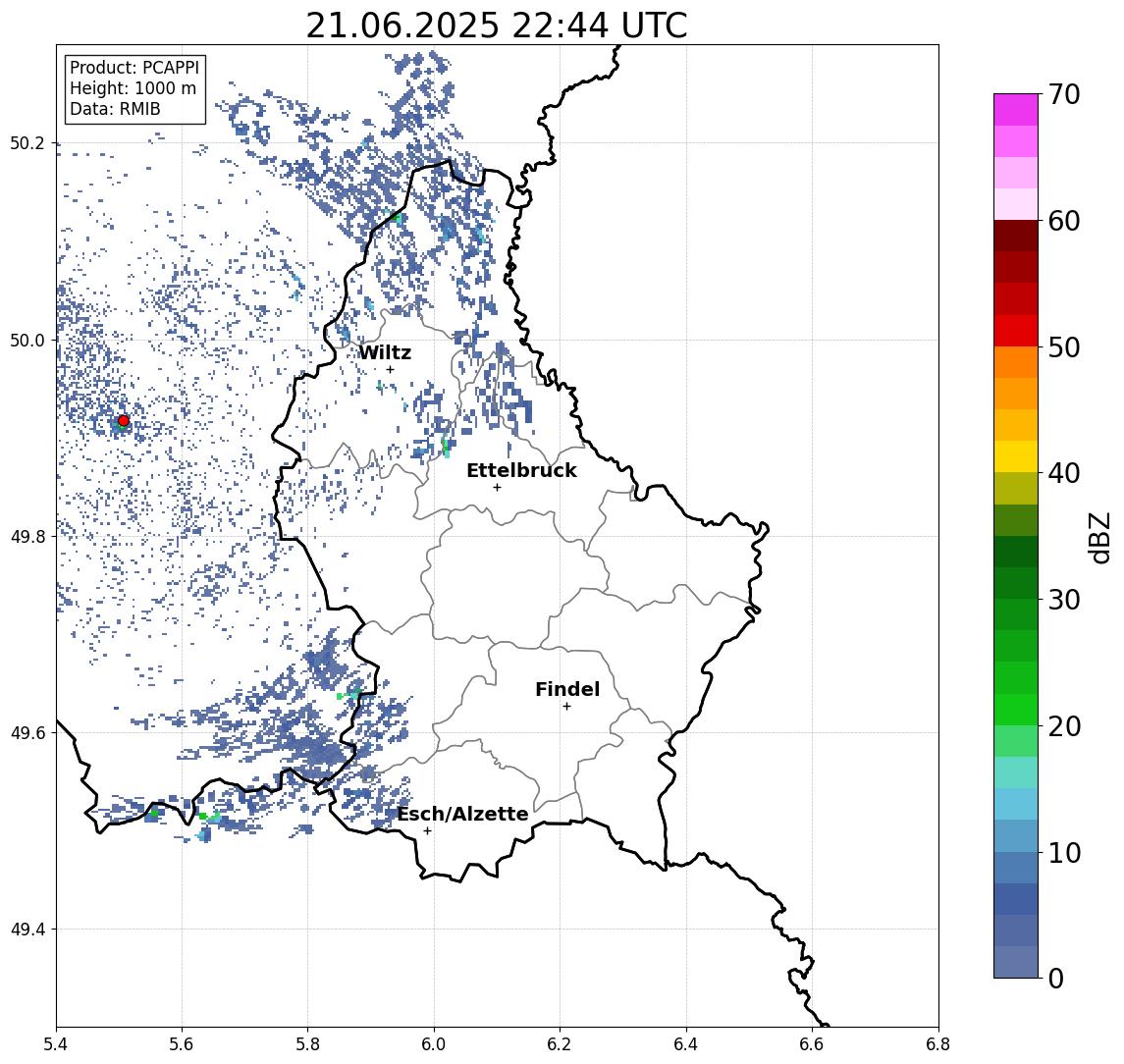This screenshot has height=1064, width=1124.
Task: Pick the orange swatch just below 50 dBZ
Action: pyautogui.click(x=1016, y=363)
